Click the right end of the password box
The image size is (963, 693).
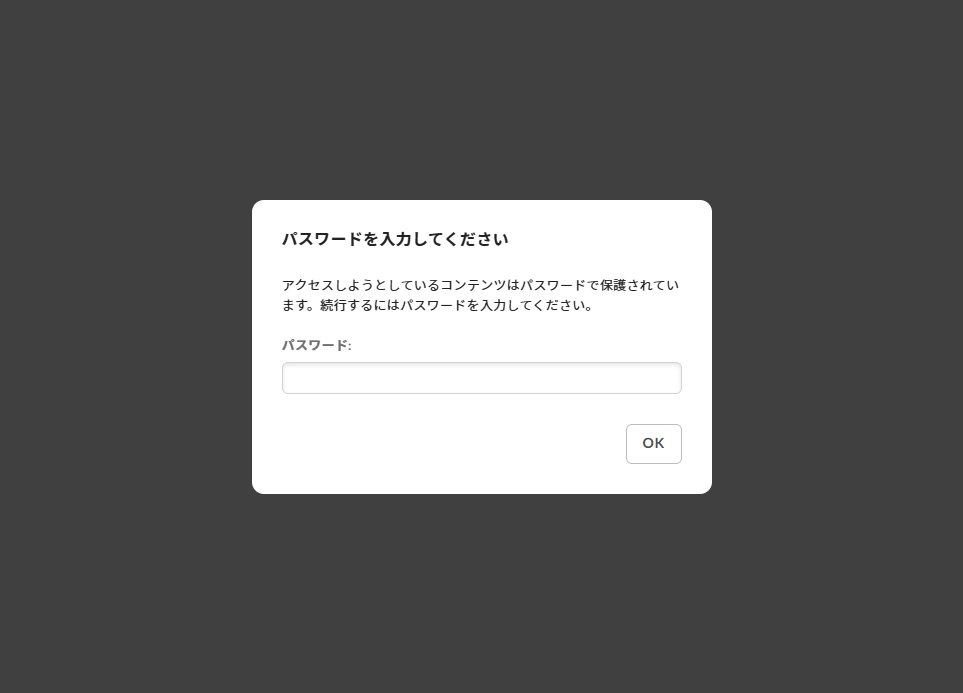pyautogui.click(x=672, y=378)
